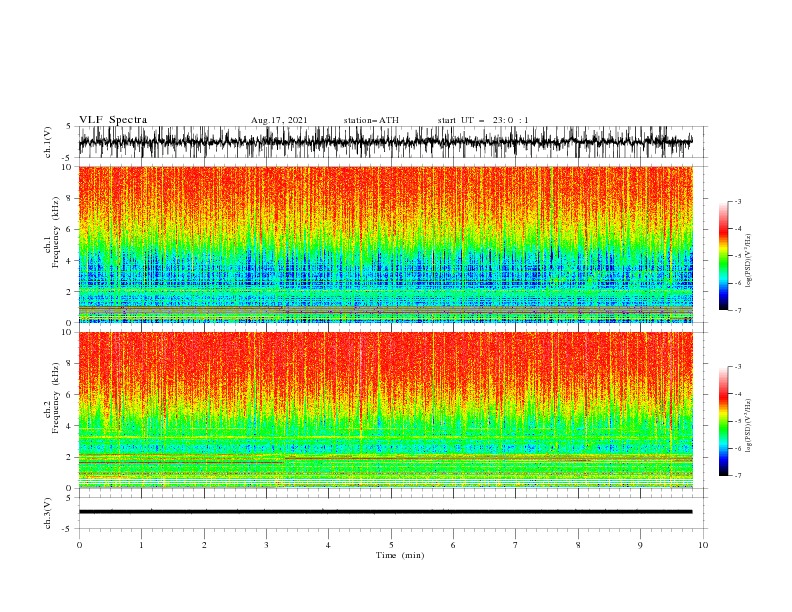Click the ch.3 flat waveform trace
The image size is (792, 612).
click(385, 512)
